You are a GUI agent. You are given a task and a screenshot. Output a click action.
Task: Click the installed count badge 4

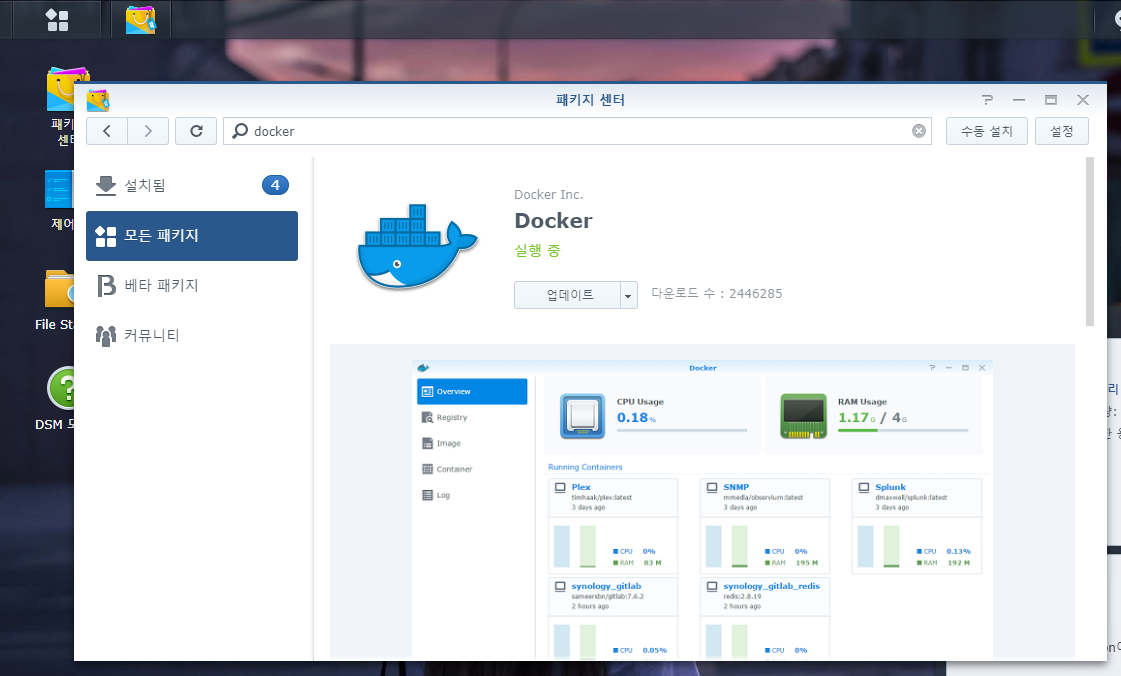pyautogui.click(x=275, y=185)
